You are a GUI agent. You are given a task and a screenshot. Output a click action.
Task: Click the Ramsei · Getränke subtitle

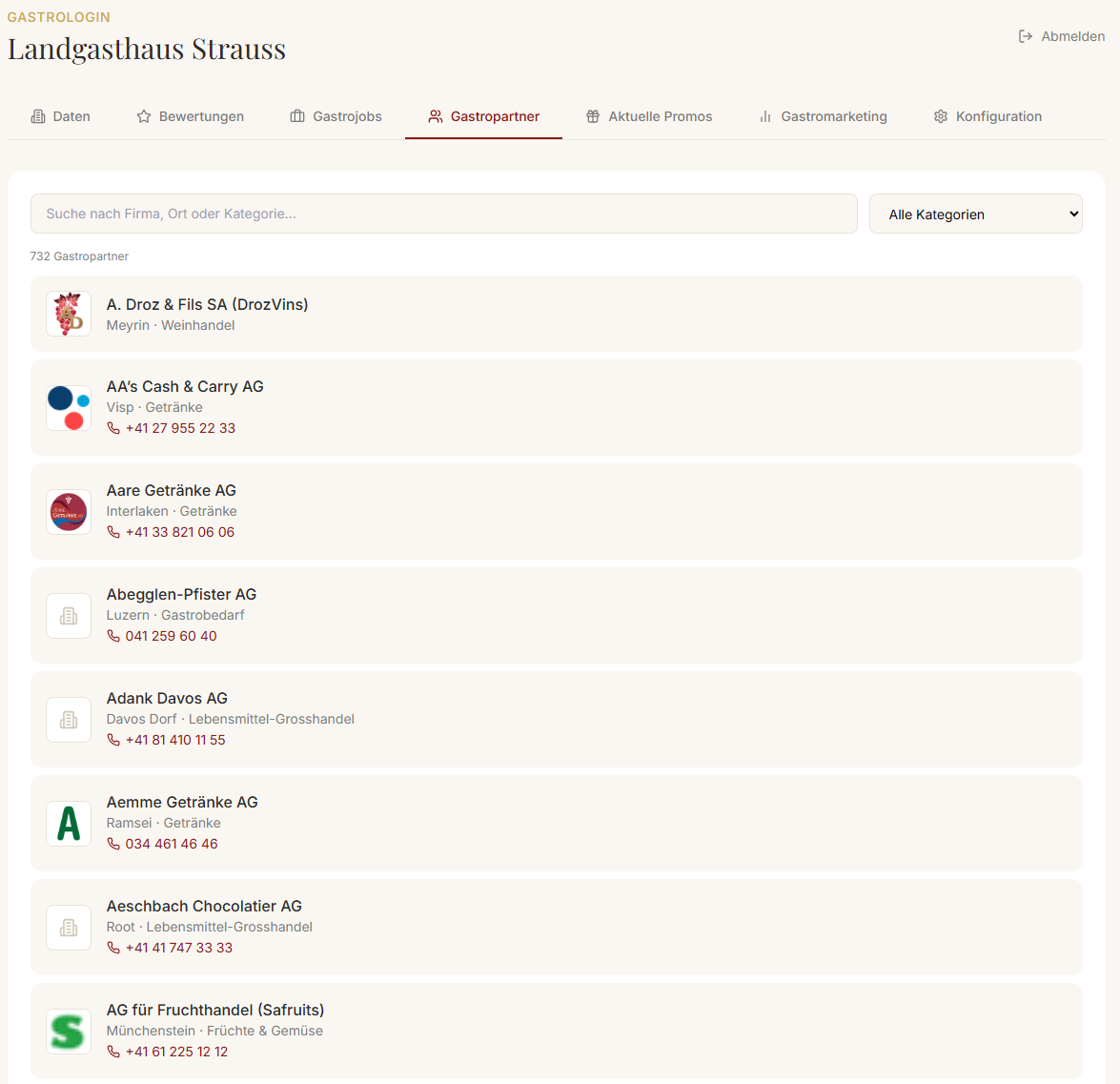click(164, 823)
